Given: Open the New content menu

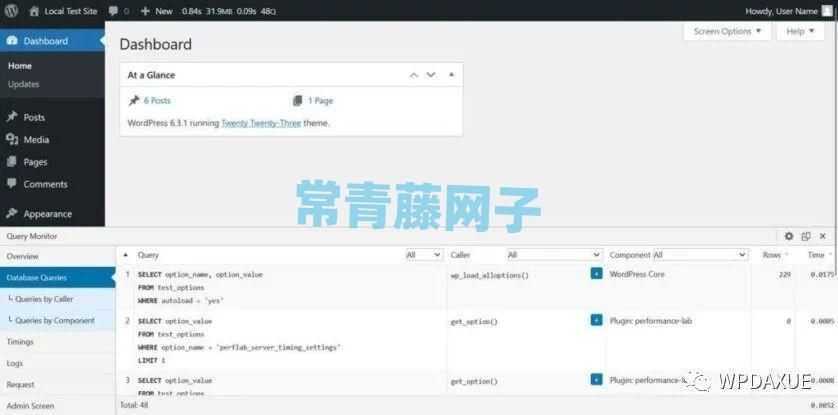Looking at the screenshot, I should click(157, 11).
